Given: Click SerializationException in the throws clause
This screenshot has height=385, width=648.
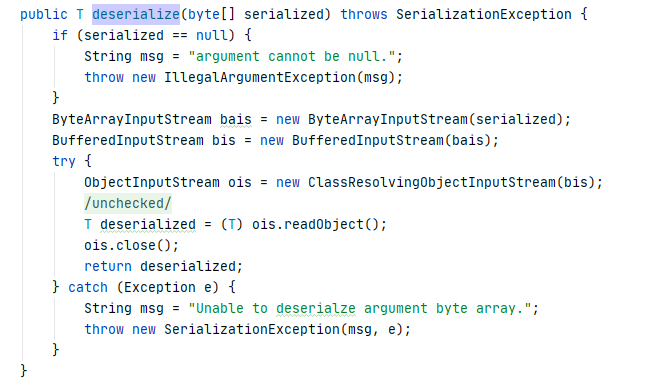Looking at the screenshot, I should [x=484, y=14].
